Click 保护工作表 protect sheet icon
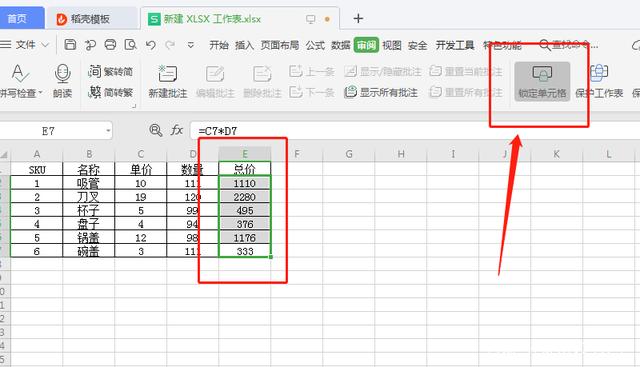The height and width of the screenshot is (367, 640). pyautogui.click(x=599, y=74)
